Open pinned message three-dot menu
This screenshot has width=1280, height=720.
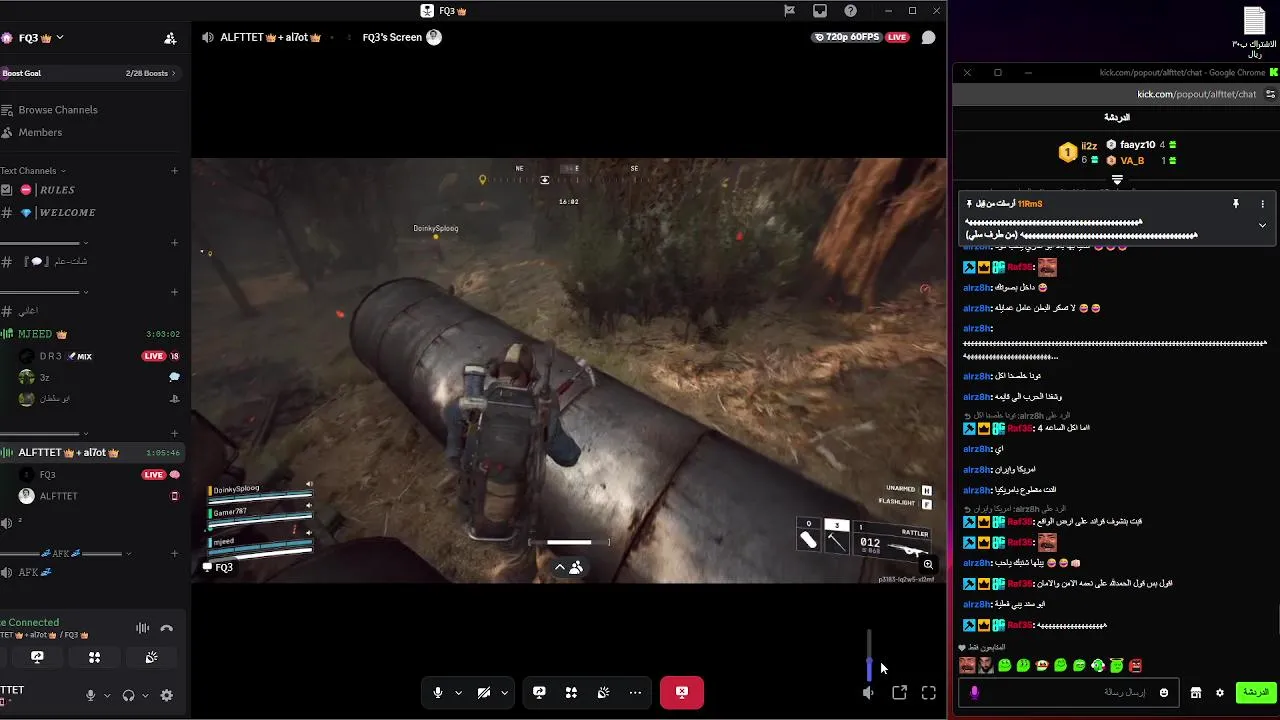(1262, 203)
